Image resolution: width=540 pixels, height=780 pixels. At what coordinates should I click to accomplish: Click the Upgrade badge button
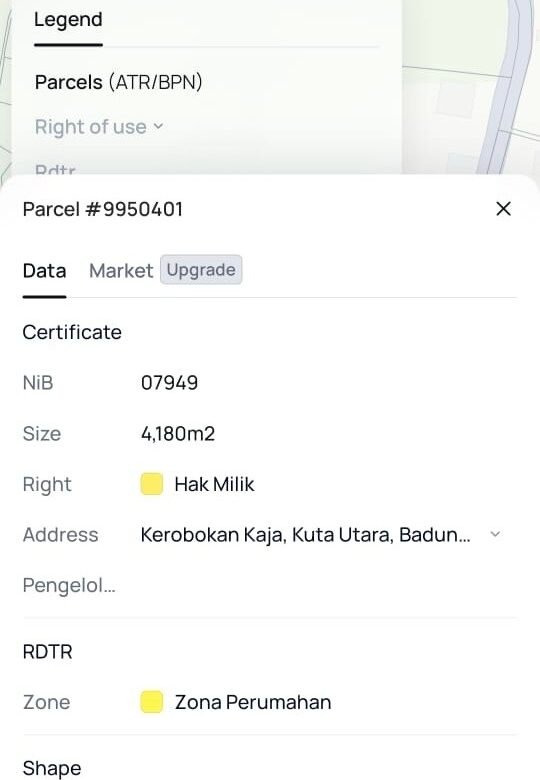201,270
